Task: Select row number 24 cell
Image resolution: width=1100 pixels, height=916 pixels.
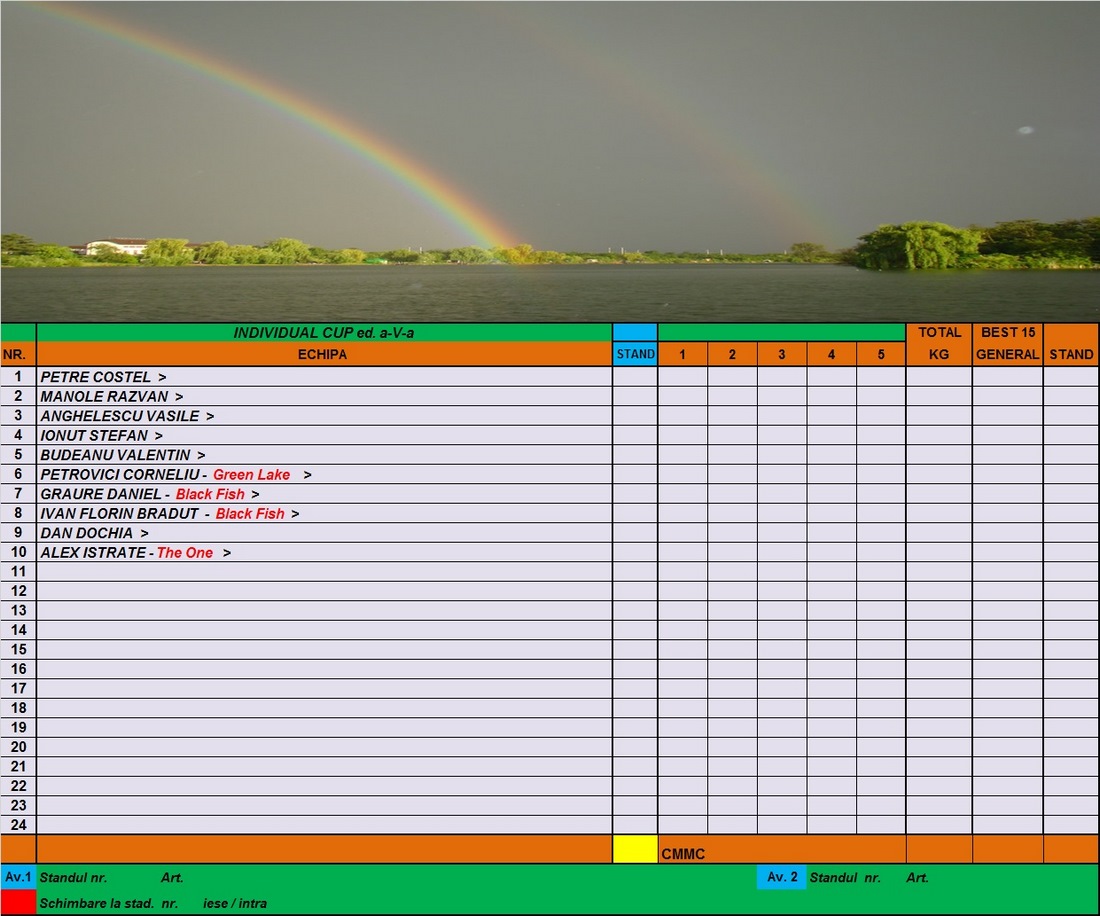Action: [x=19, y=825]
